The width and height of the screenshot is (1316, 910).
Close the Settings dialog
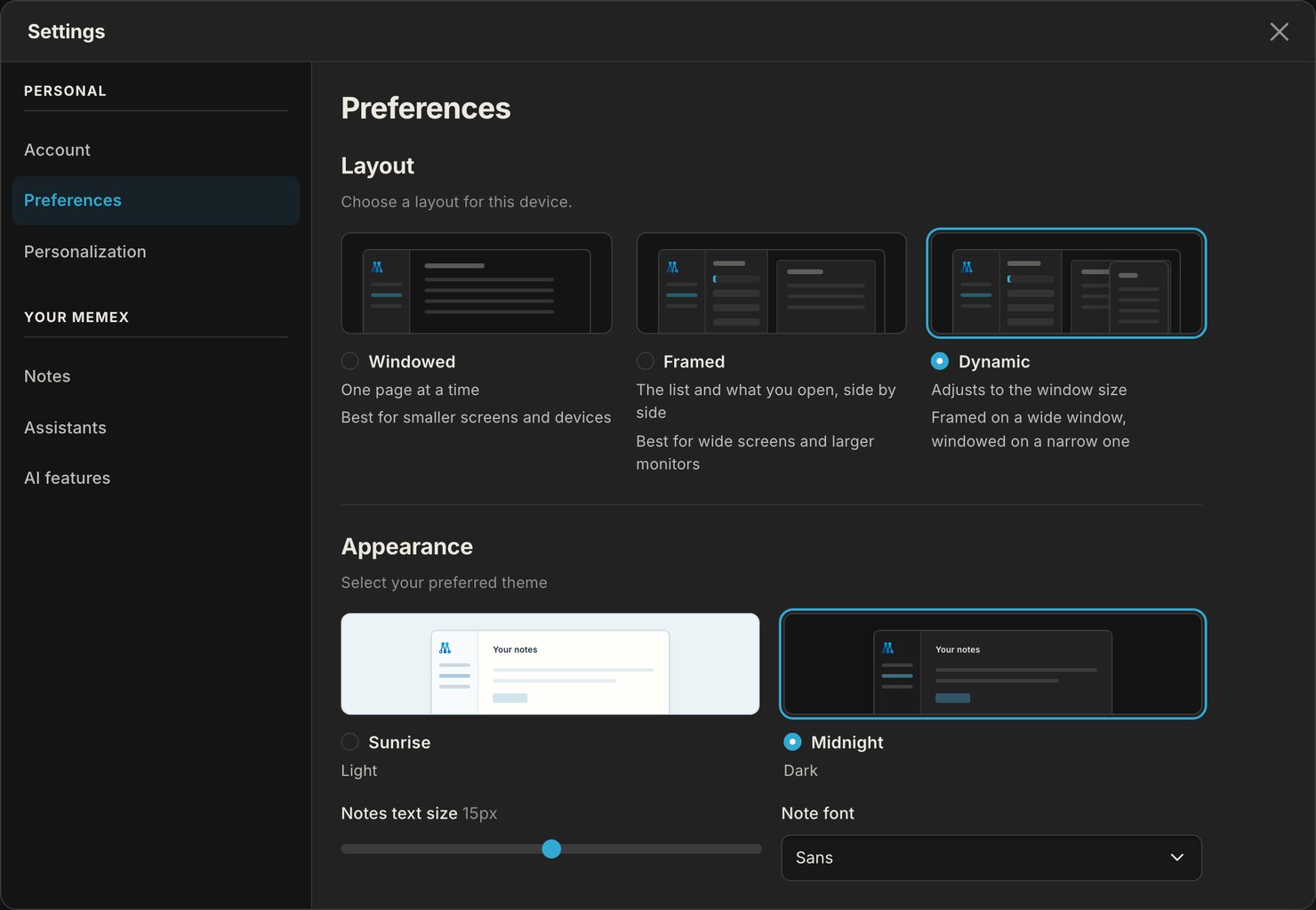[x=1279, y=32]
